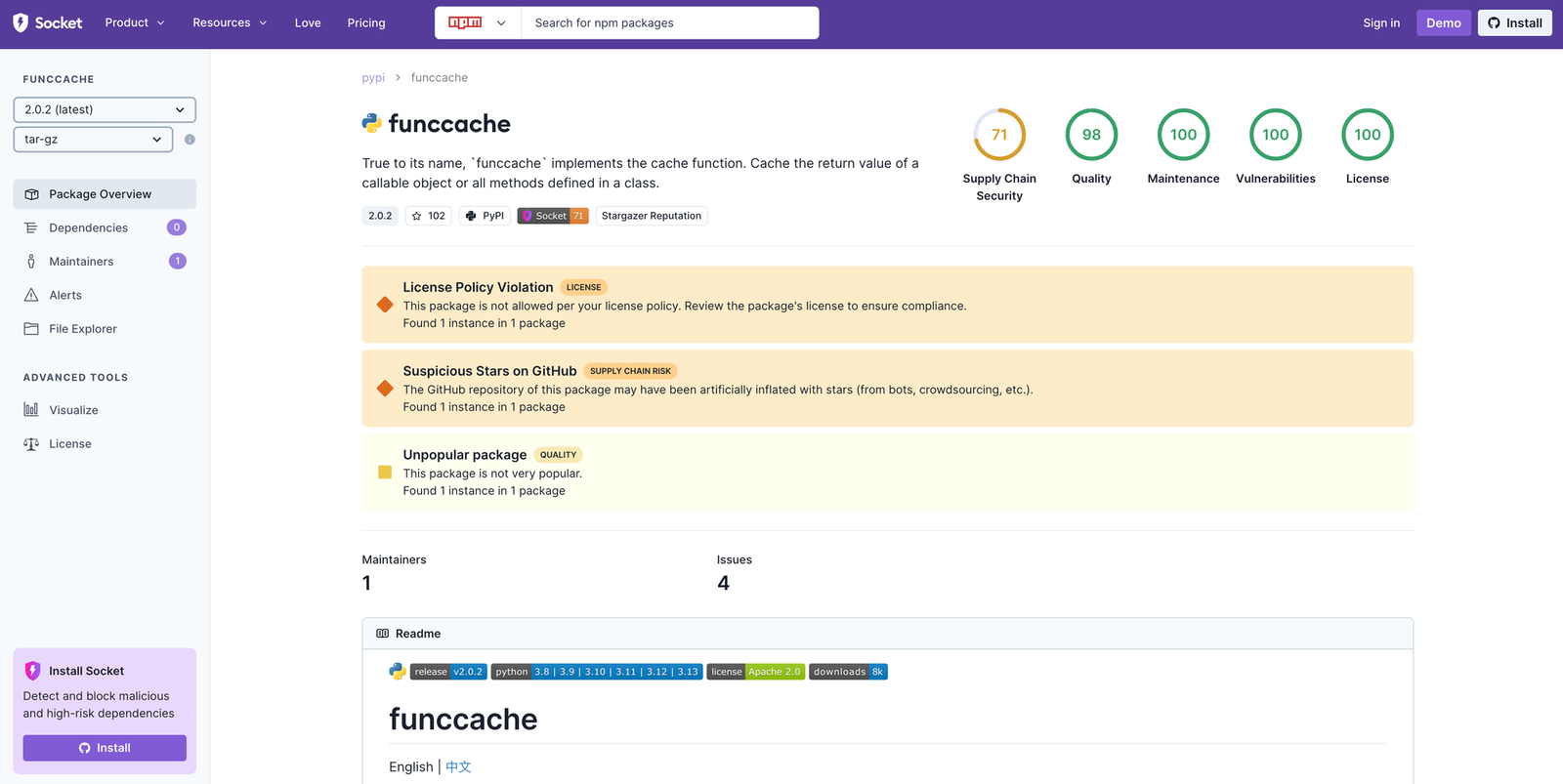This screenshot has width=1563, height=784.
Task: Click the Vulnerabilities score 100 ring
Action: point(1276,135)
